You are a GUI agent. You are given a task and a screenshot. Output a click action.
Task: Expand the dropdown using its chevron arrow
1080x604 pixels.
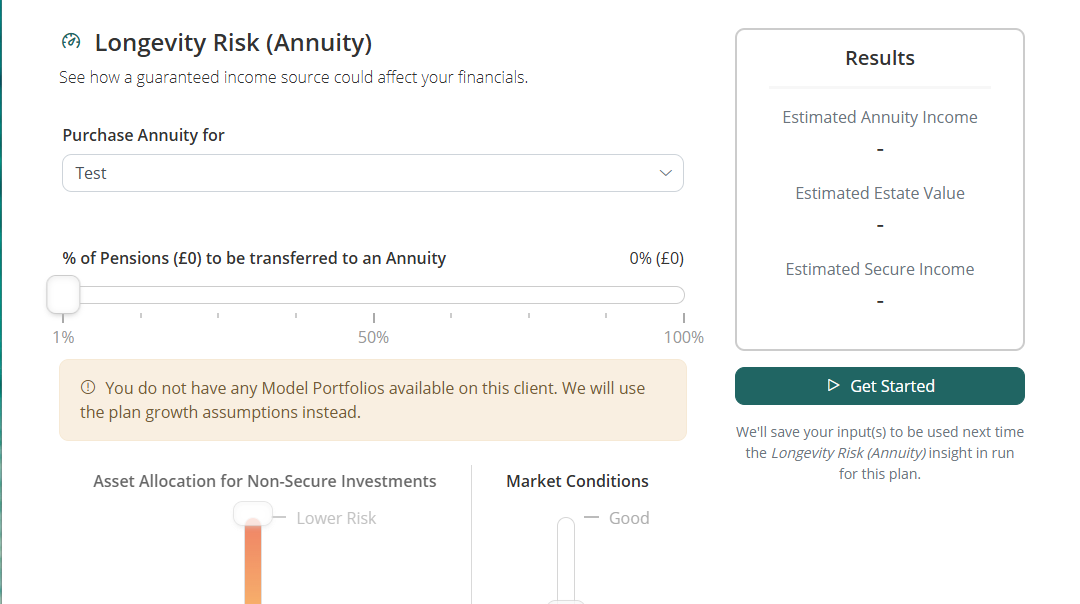point(666,173)
